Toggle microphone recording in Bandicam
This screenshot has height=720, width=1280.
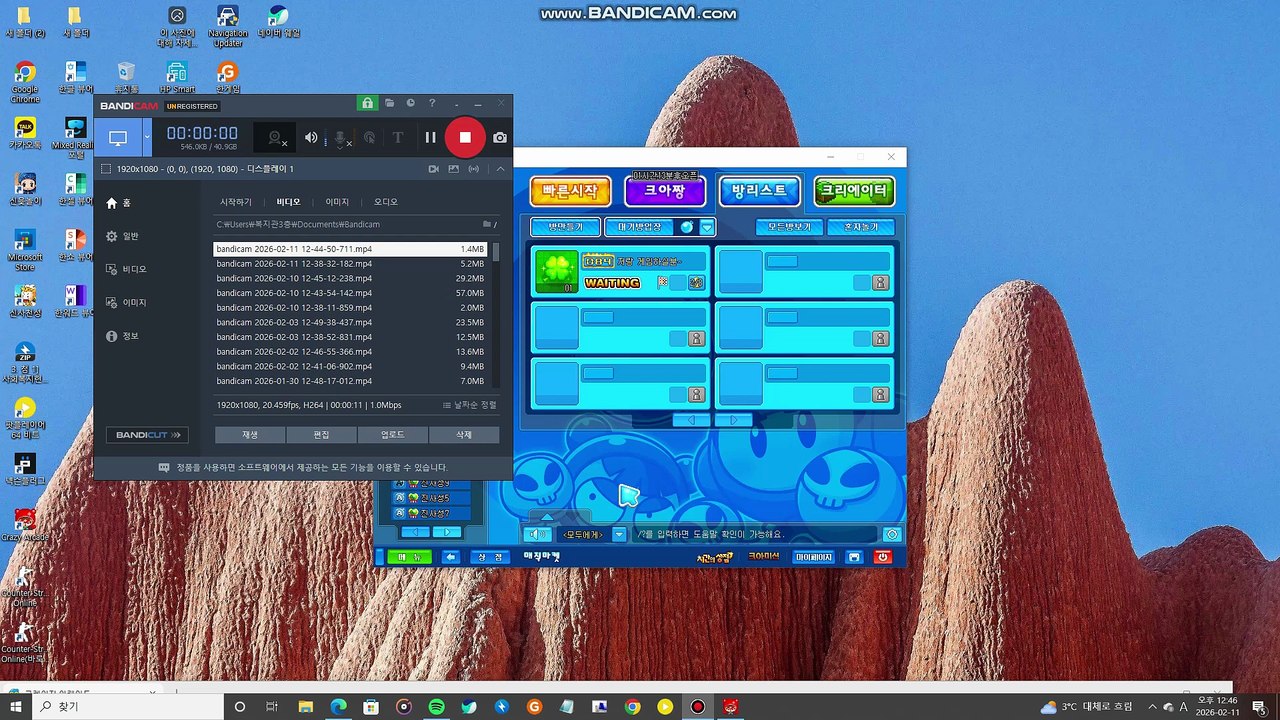(341, 138)
